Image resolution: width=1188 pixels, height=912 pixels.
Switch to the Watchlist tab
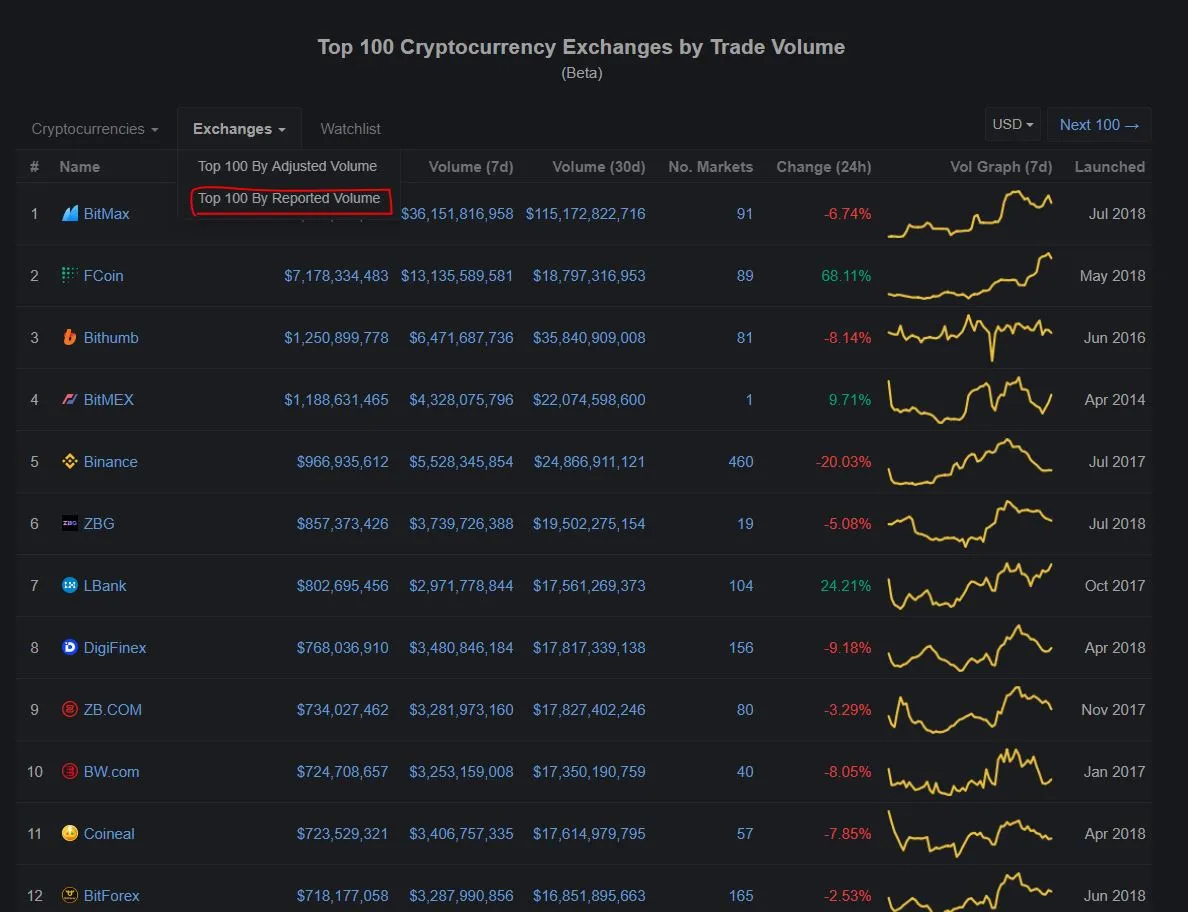click(x=350, y=129)
